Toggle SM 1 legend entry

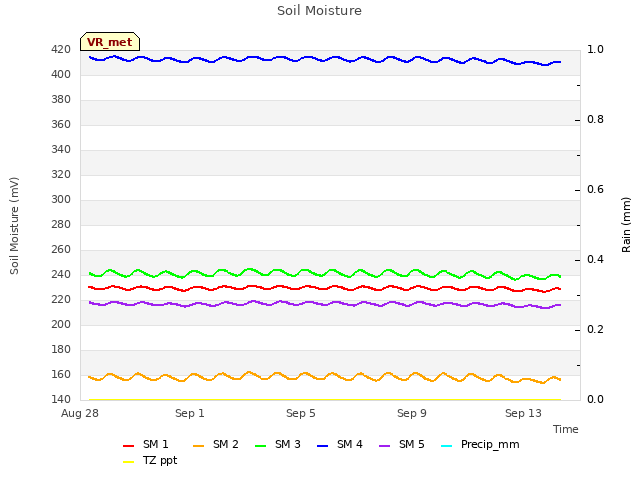click(146, 444)
